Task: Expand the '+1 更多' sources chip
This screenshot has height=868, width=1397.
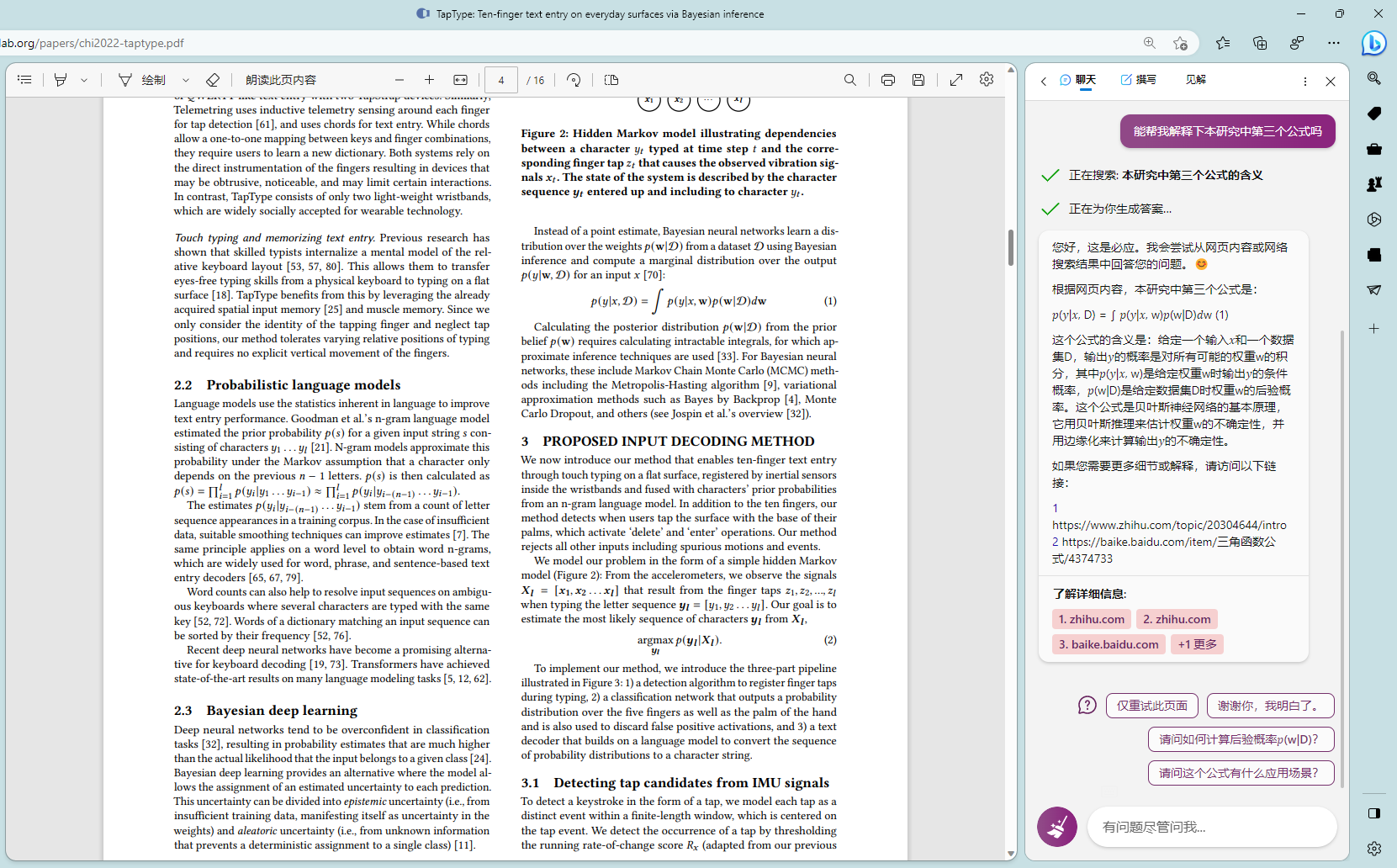Action: 1198,644
